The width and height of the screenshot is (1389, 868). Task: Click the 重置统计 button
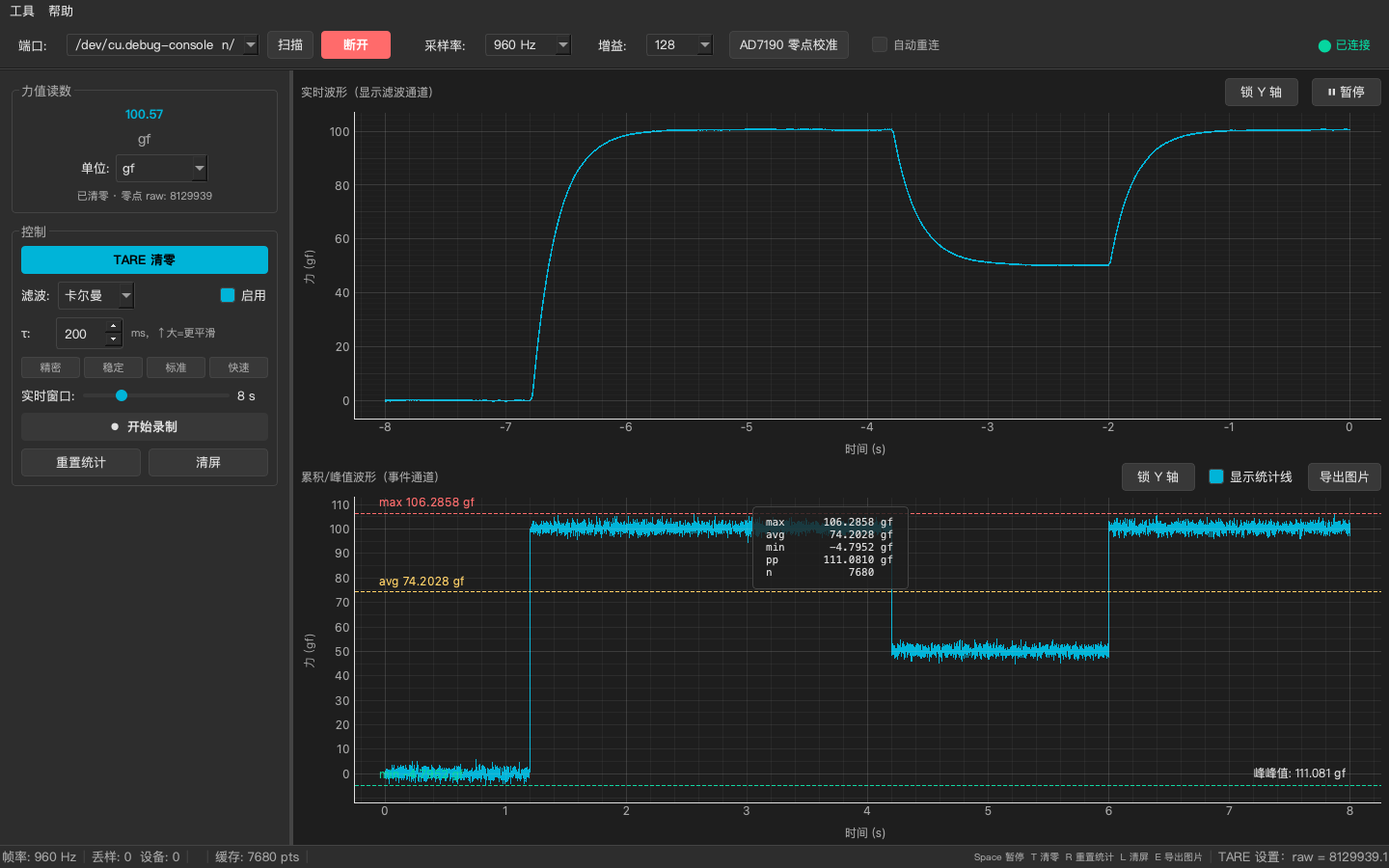pyautogui.click(x=81, y=462)
